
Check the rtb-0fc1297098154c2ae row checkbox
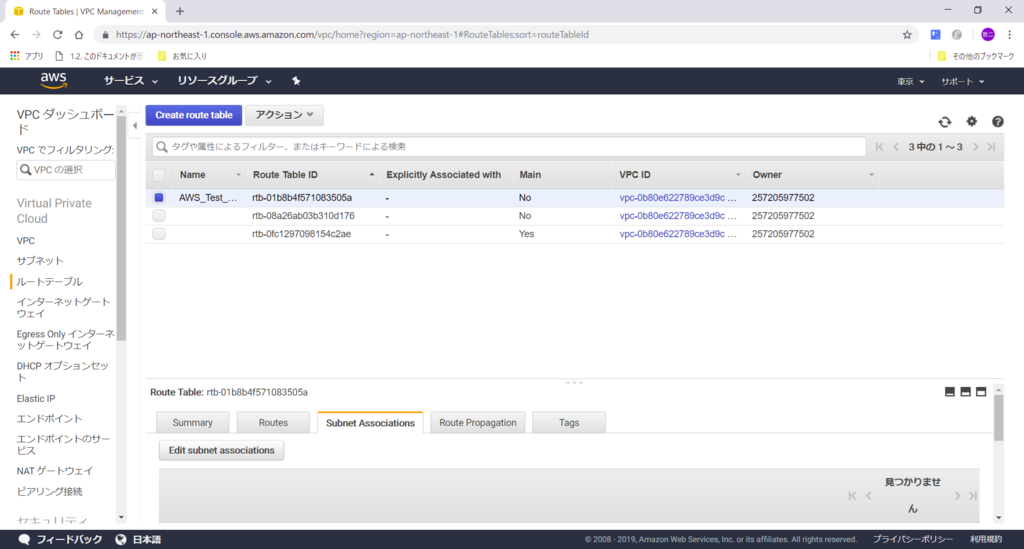pos(159,234)
